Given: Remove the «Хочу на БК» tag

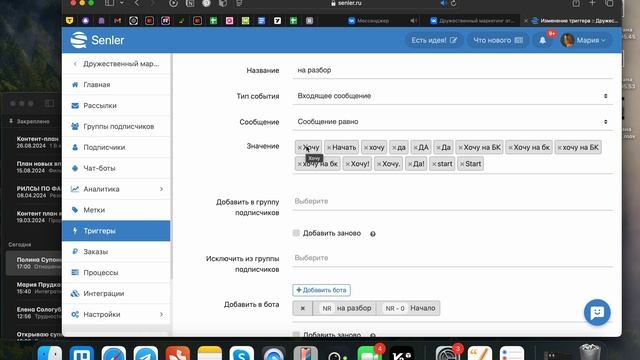Looking at the screenshot, I should 460,147.
